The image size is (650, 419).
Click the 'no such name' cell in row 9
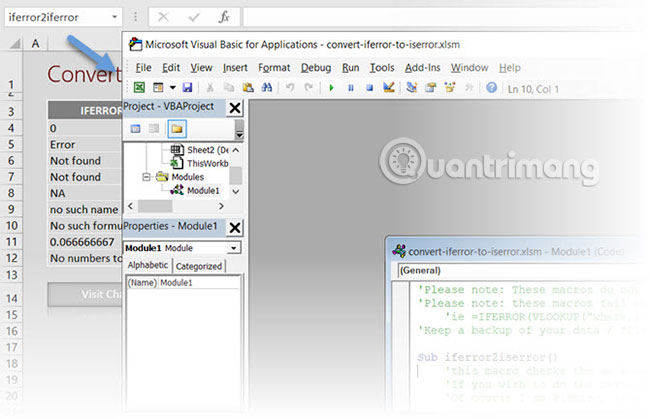[86, 209]
